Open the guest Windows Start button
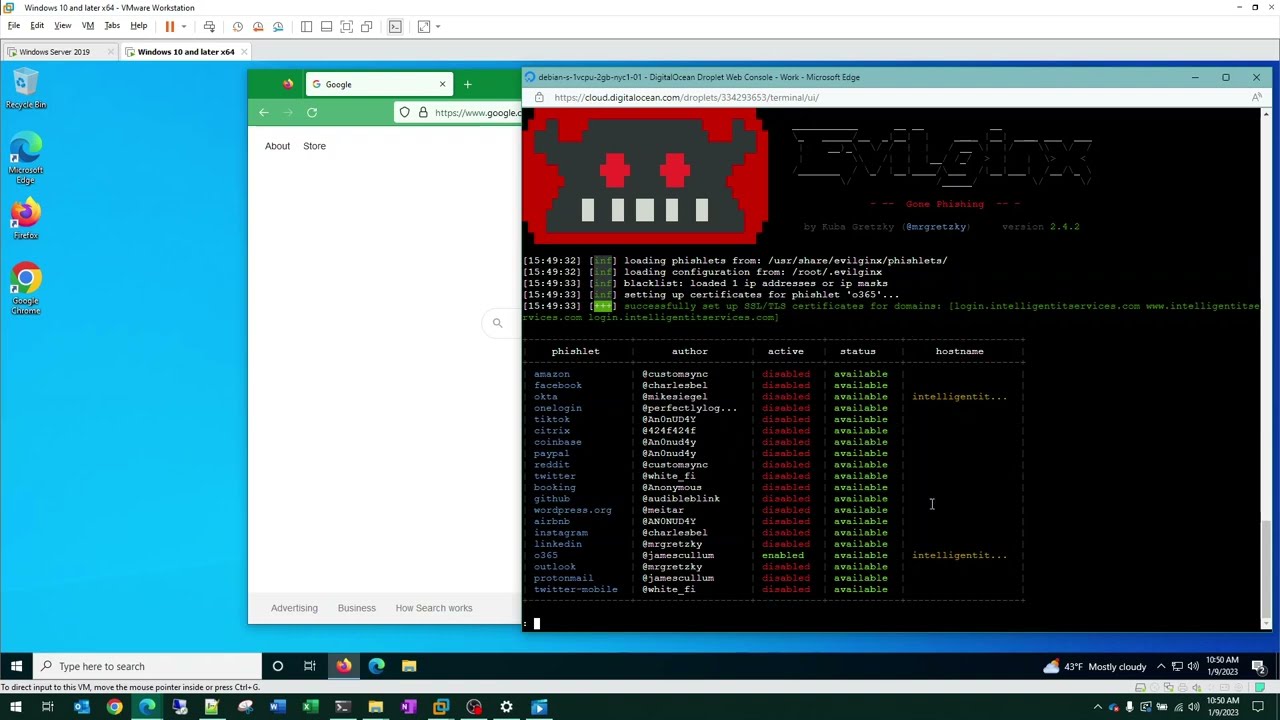1280x720 pixels. pos(16,666)
